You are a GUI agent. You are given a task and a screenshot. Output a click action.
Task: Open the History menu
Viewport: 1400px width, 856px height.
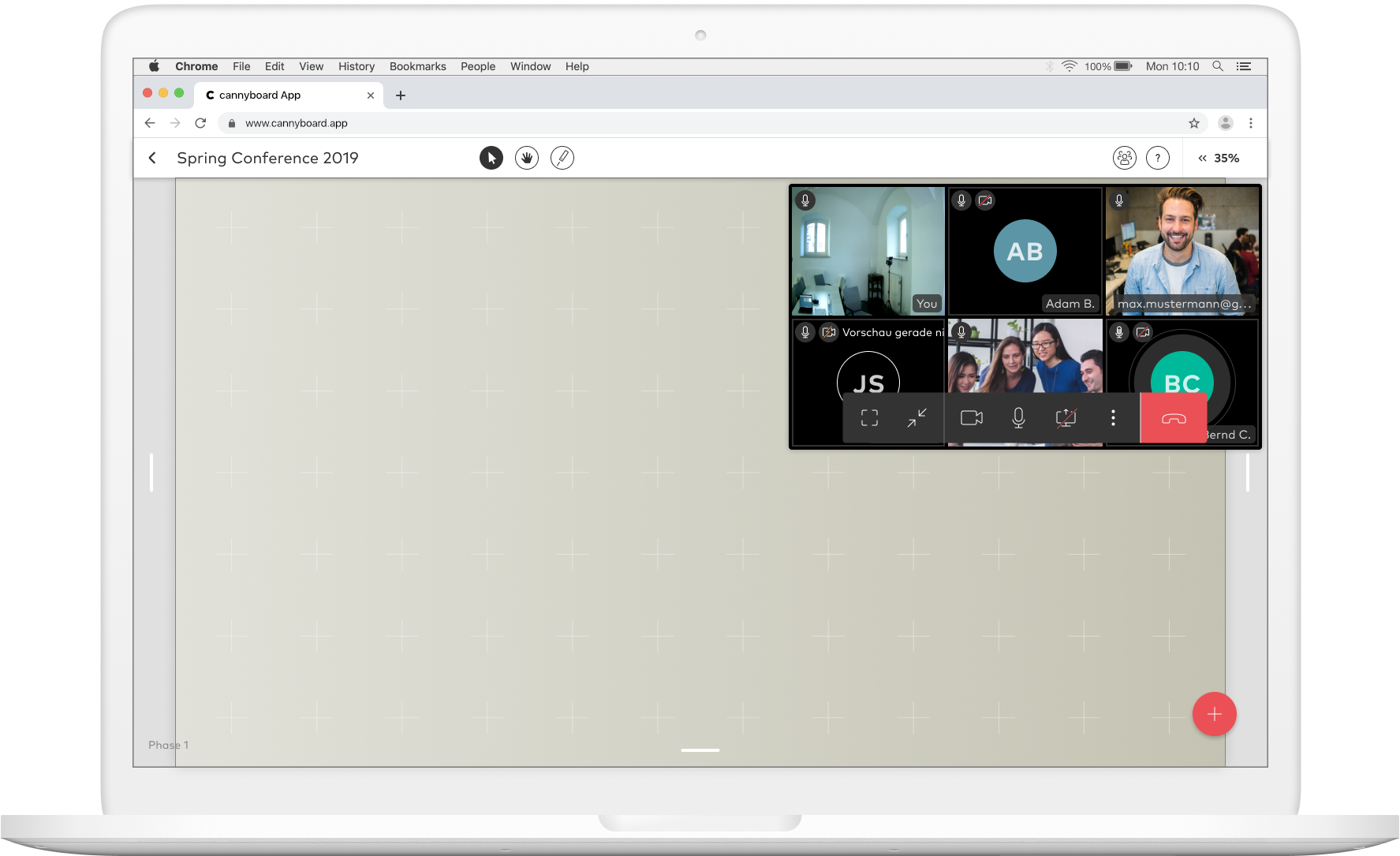[x=357, y=66]
